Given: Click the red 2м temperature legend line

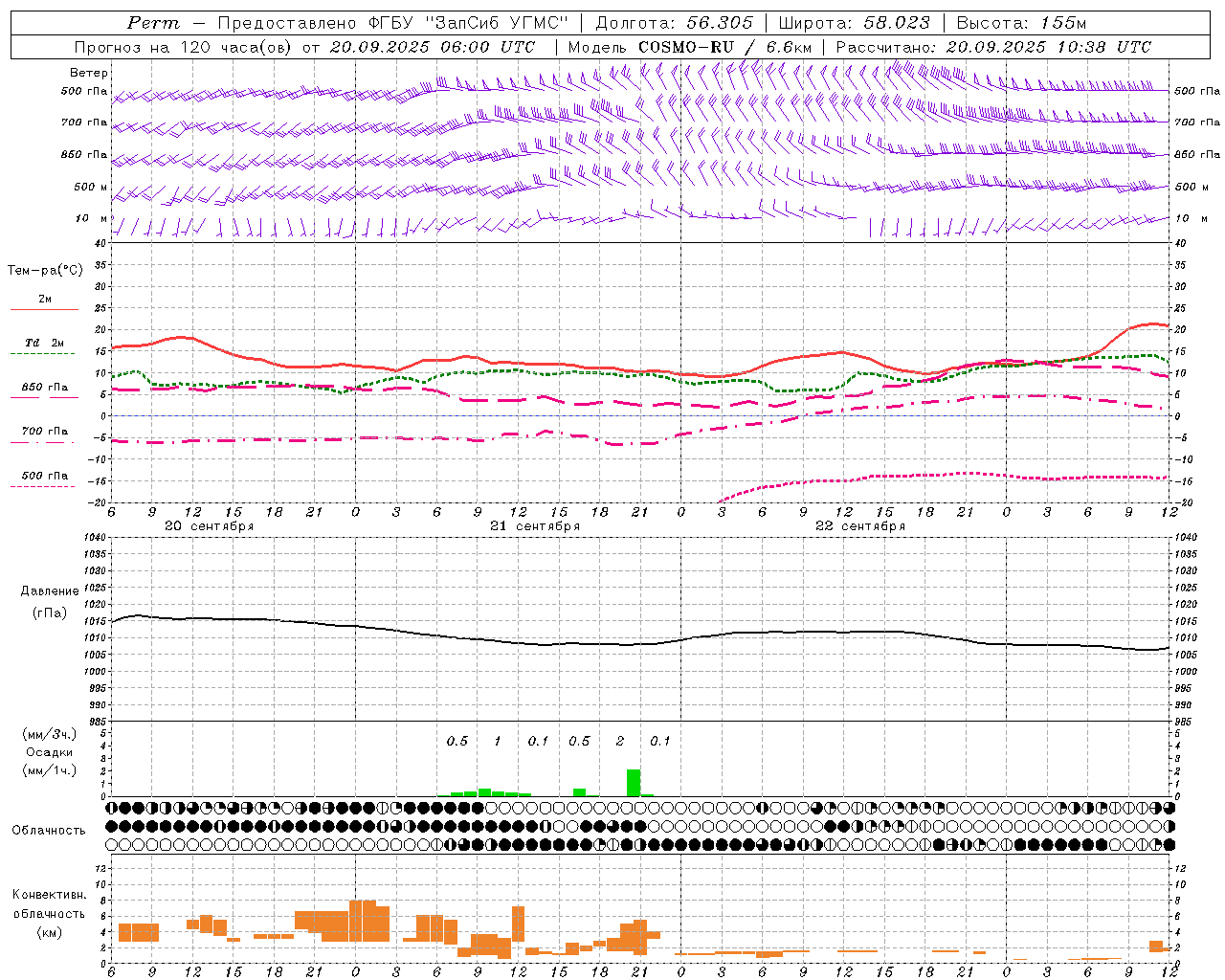Looking at the screenshot, I should [x=45, y=310].
